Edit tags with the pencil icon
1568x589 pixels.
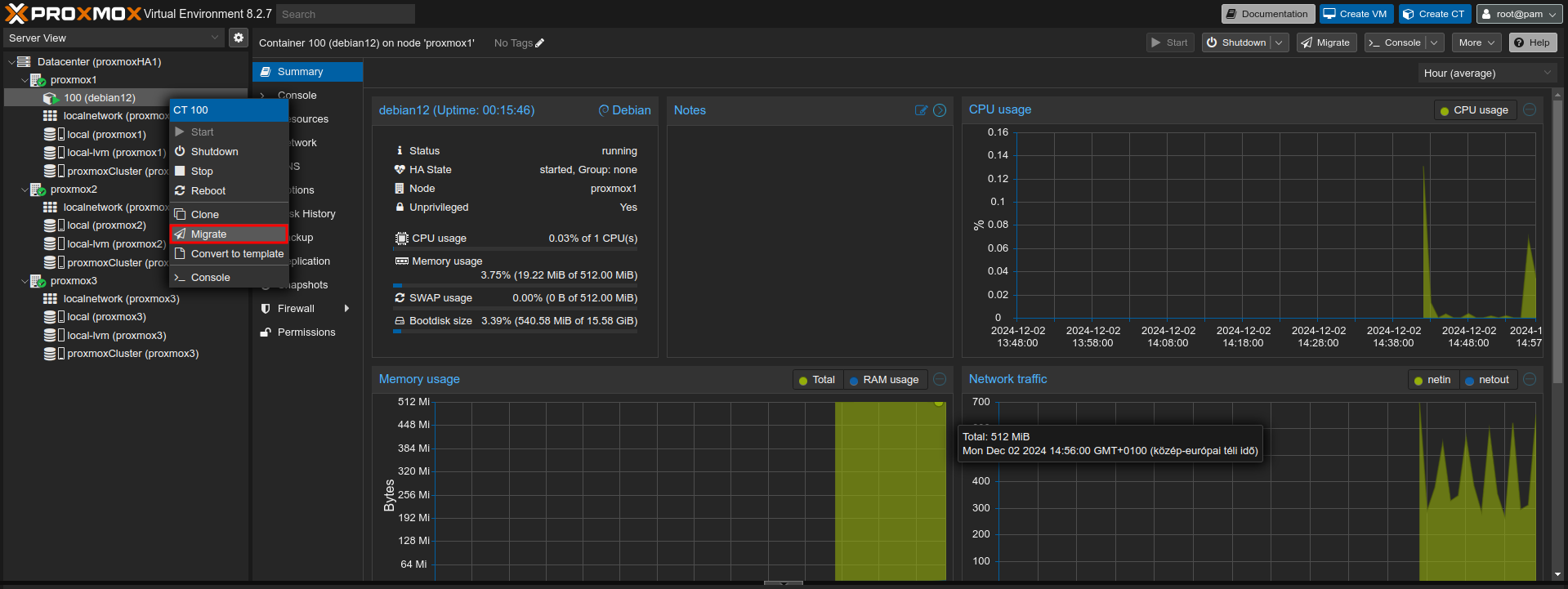point(539,43)
